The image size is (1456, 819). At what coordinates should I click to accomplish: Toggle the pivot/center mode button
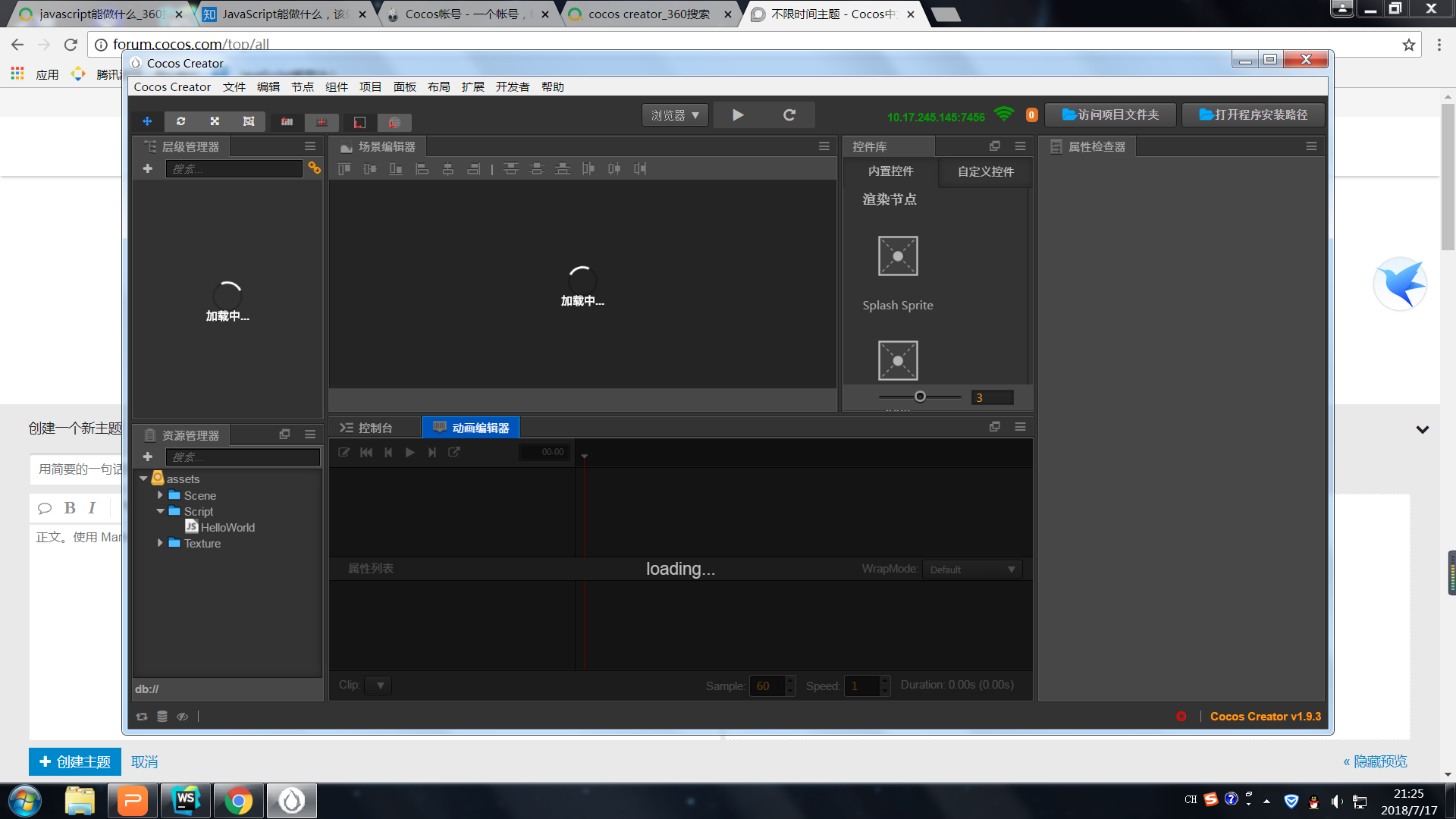pyautogui.click(x=287, y=122)
